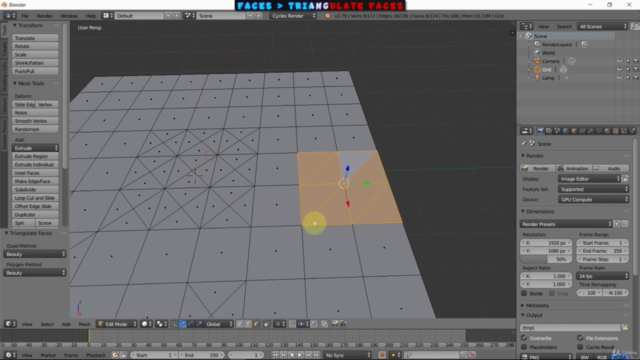Viewport: 640px width, 360px height.
Task: Open the Render properties tab
Action: pos(540,131)
